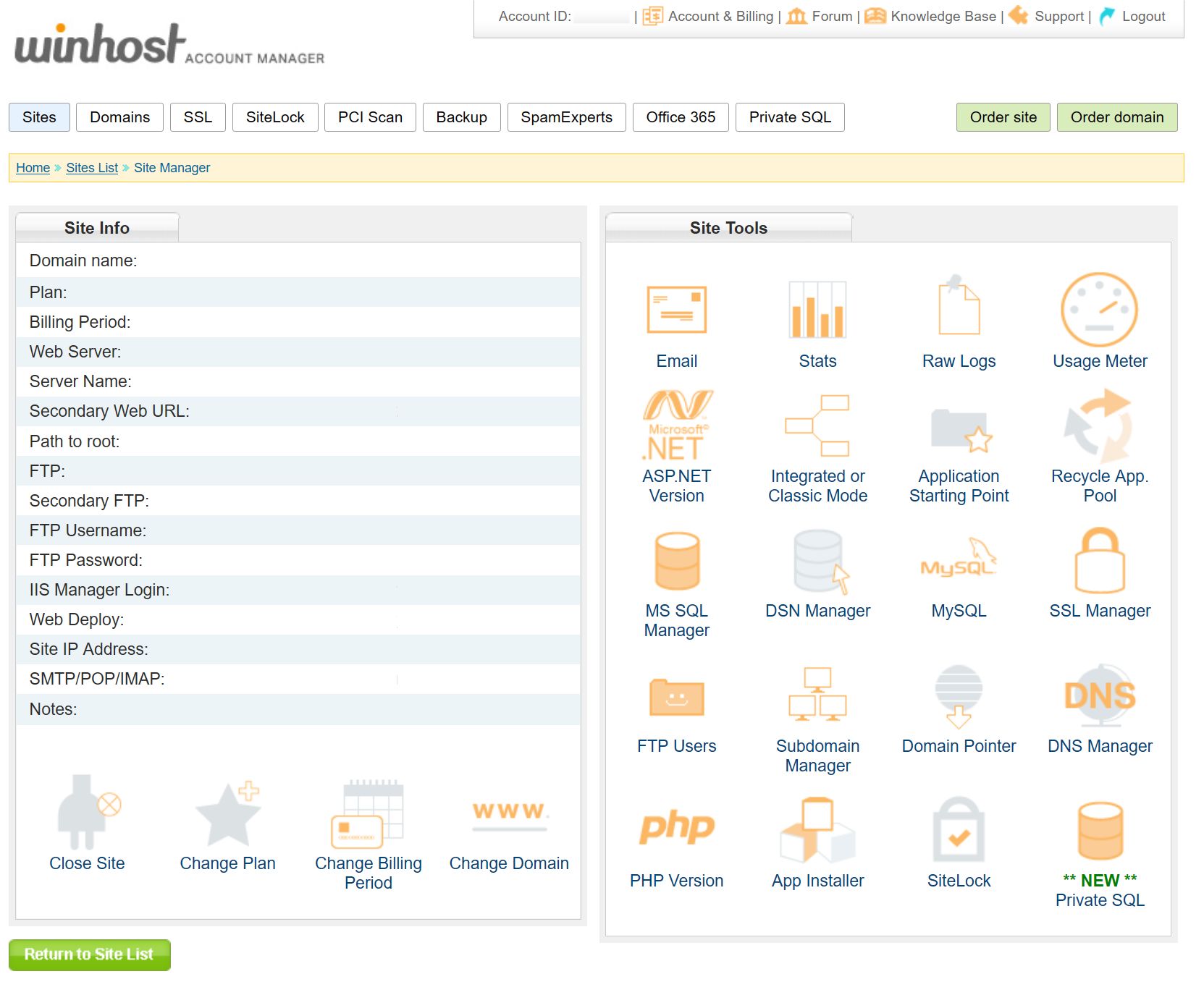Open the App Installer boxes icon
The image size is (1204, 982).
point(817,829)
